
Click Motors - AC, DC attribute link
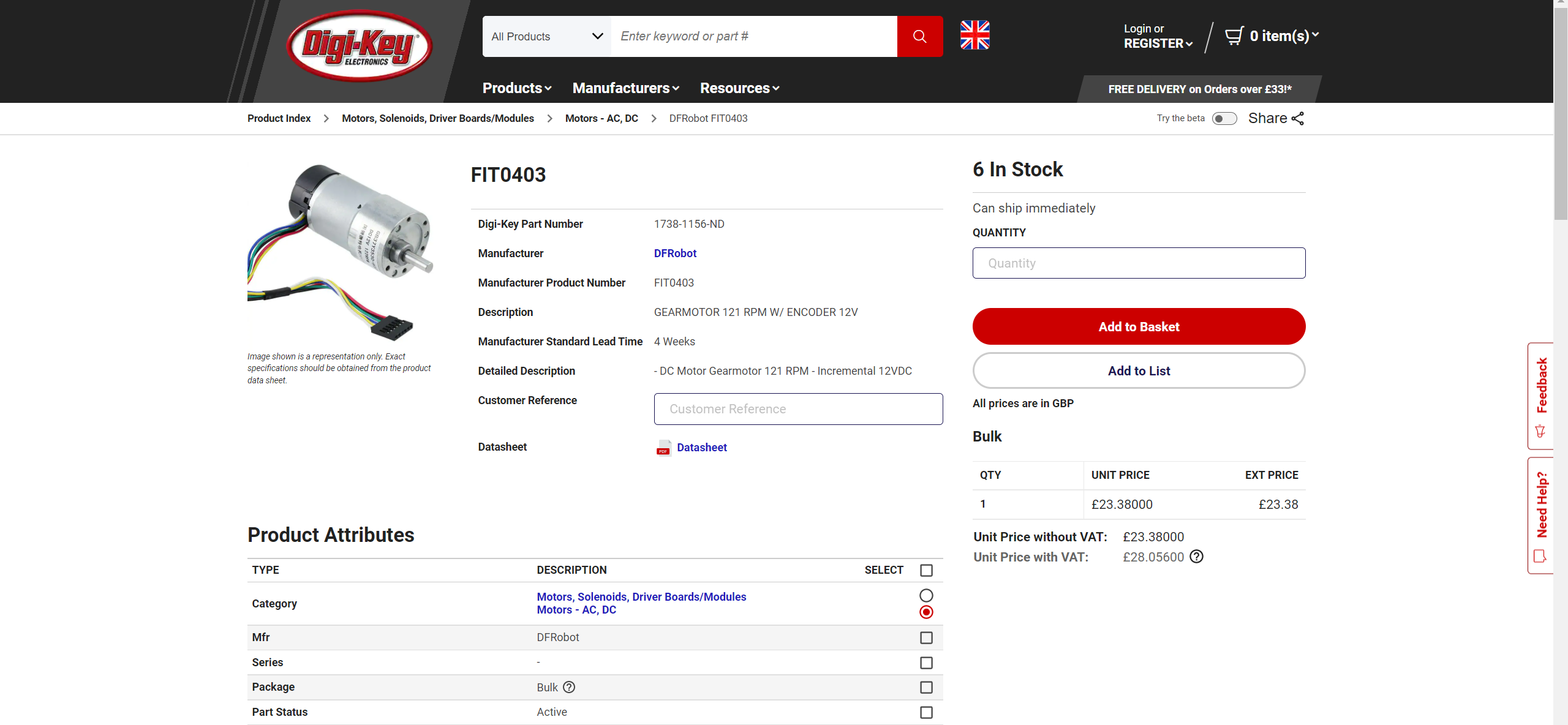coord(576,610)
